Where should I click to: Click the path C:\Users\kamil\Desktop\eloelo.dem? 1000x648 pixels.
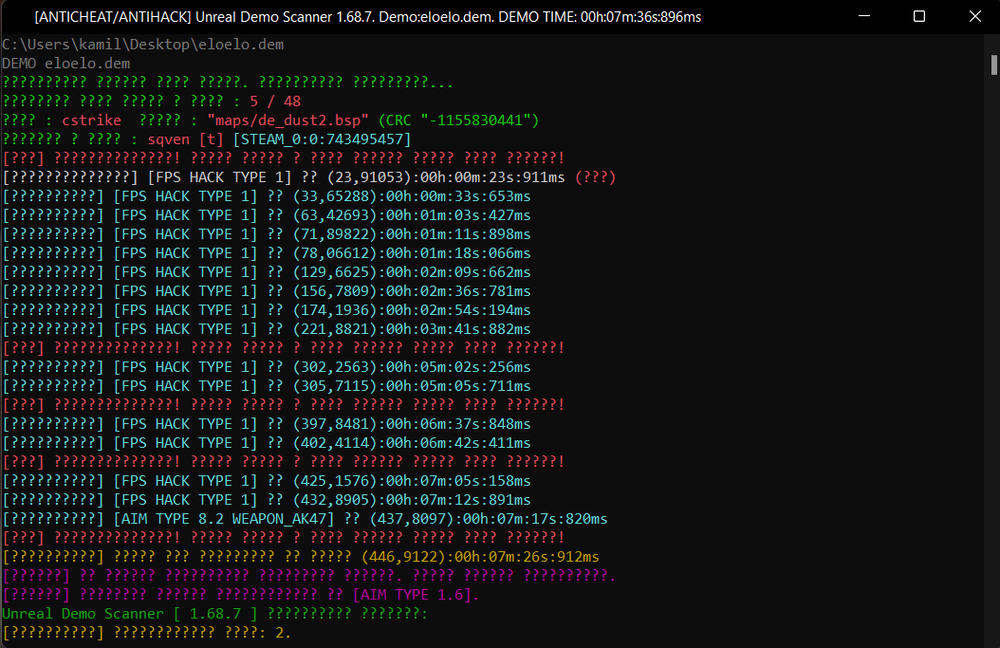click(143, 45)
